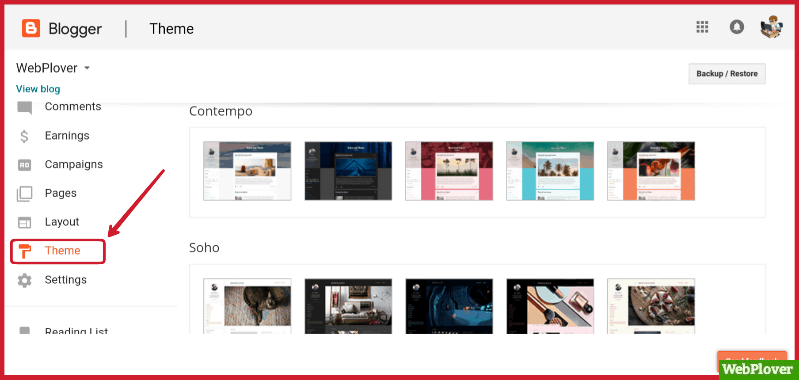Open the Settings menu item

coord(66,280)
